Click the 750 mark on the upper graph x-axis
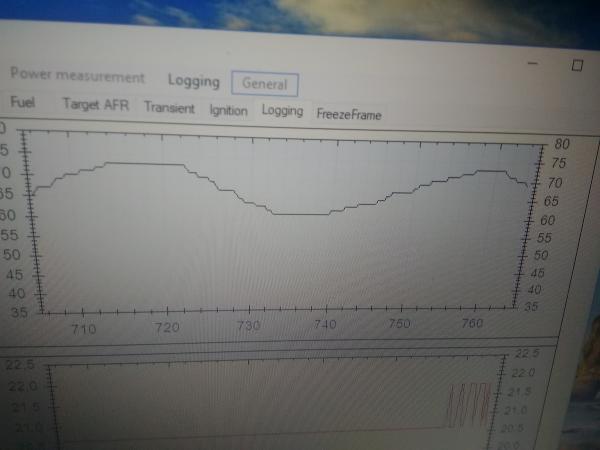The image size is (600, 450). pos(399,324)
